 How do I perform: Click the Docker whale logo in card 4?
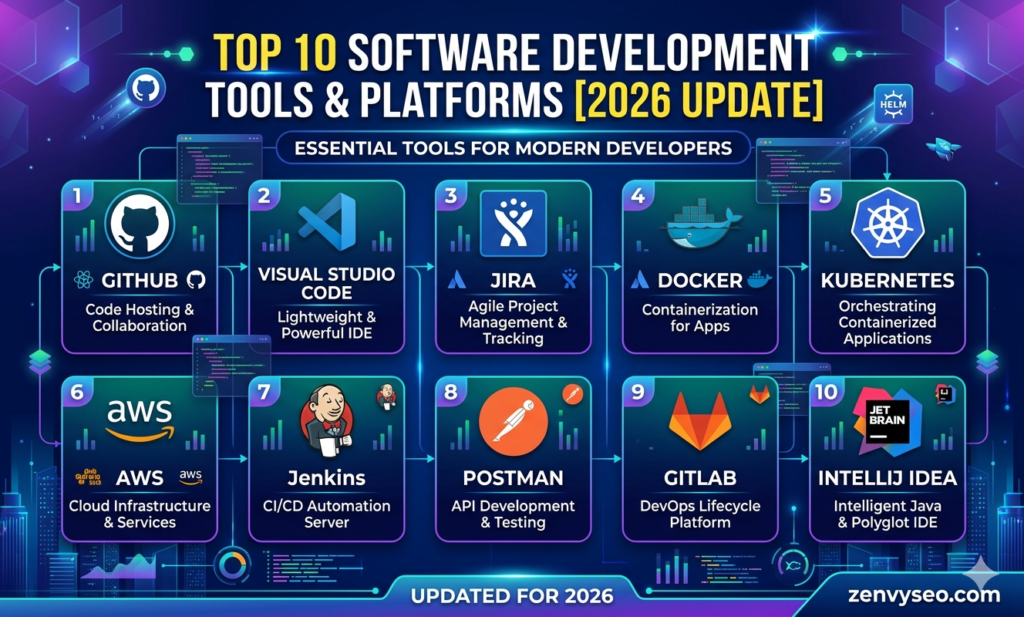[702, 223]
